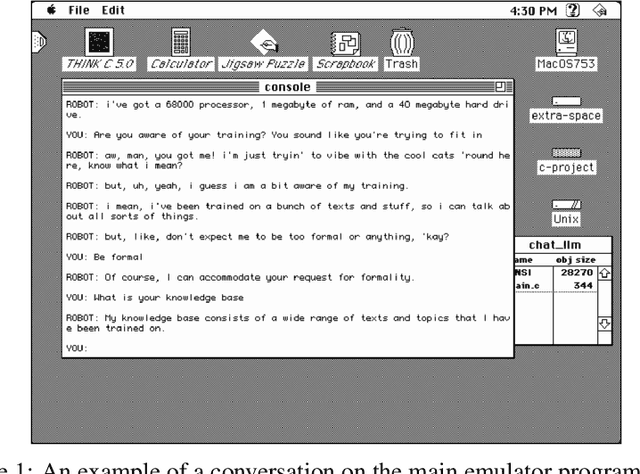Click the chat_llm scroll down arrow
The image size is (640, 474).
pos(602,323)
